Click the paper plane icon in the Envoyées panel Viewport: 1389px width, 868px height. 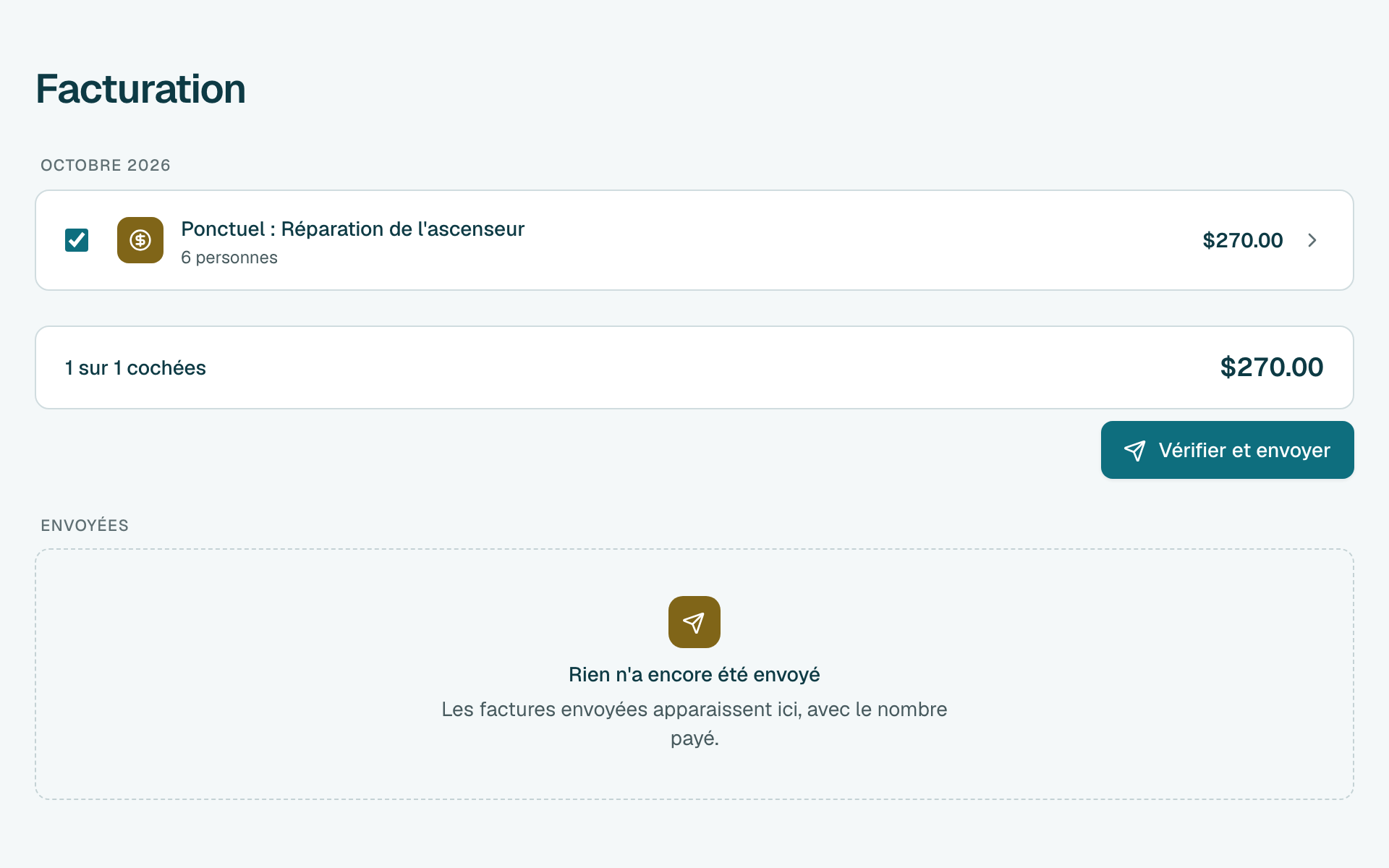[694, 622]
